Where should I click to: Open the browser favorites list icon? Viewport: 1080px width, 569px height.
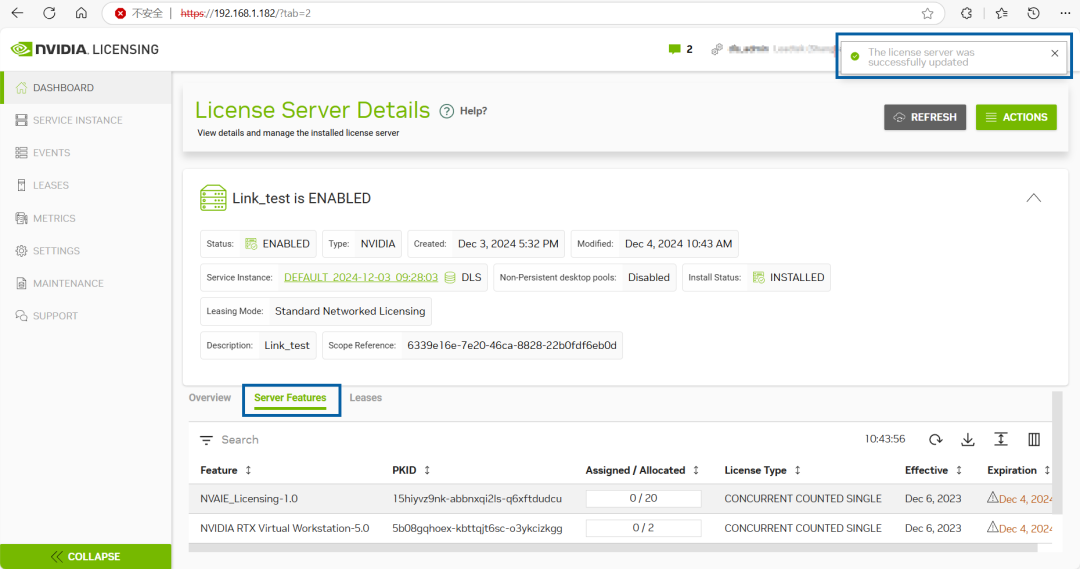[x=1001, y=13]
